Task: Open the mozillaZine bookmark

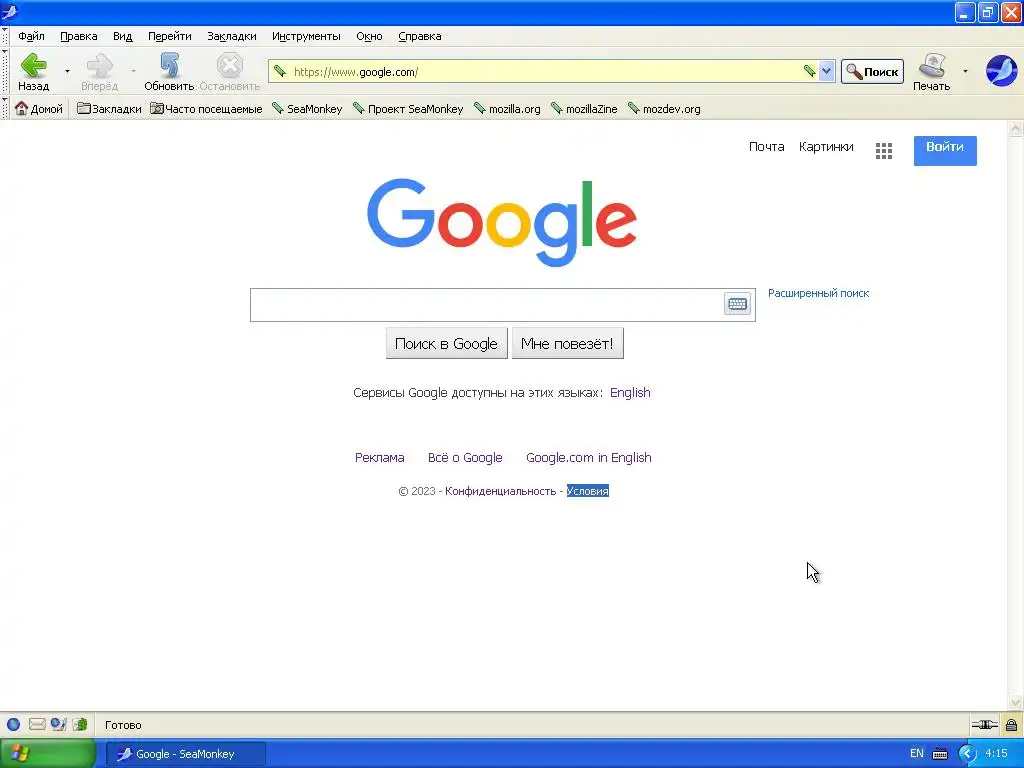Action: tap(584, 109)
